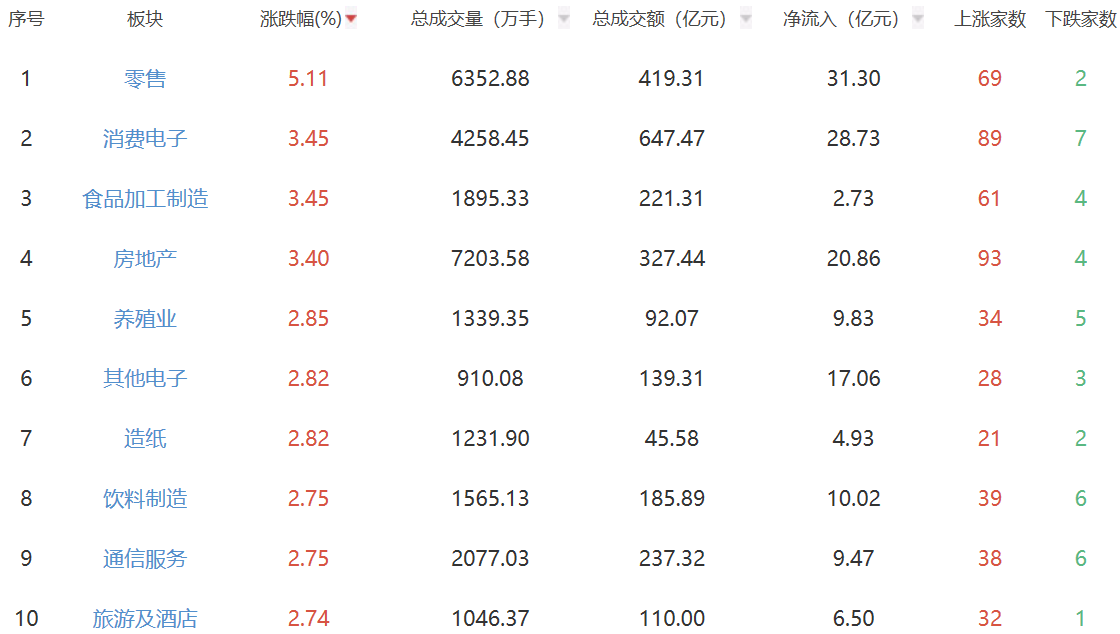Click the rising count 93 for 房地产
Image resolution: width=1120 pixels, height=634 pixels.
[990, 259]
